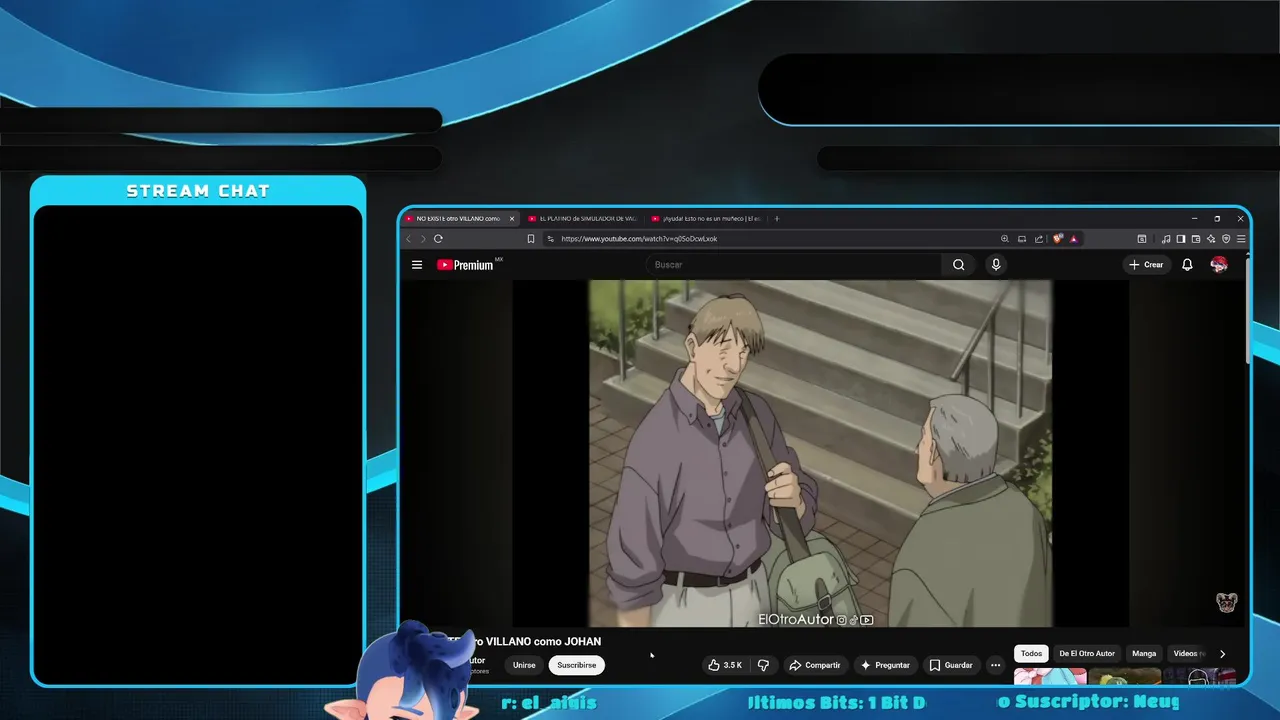Open the browser main menu icon
The image size is (1280, 720).
click(1241, 239)
